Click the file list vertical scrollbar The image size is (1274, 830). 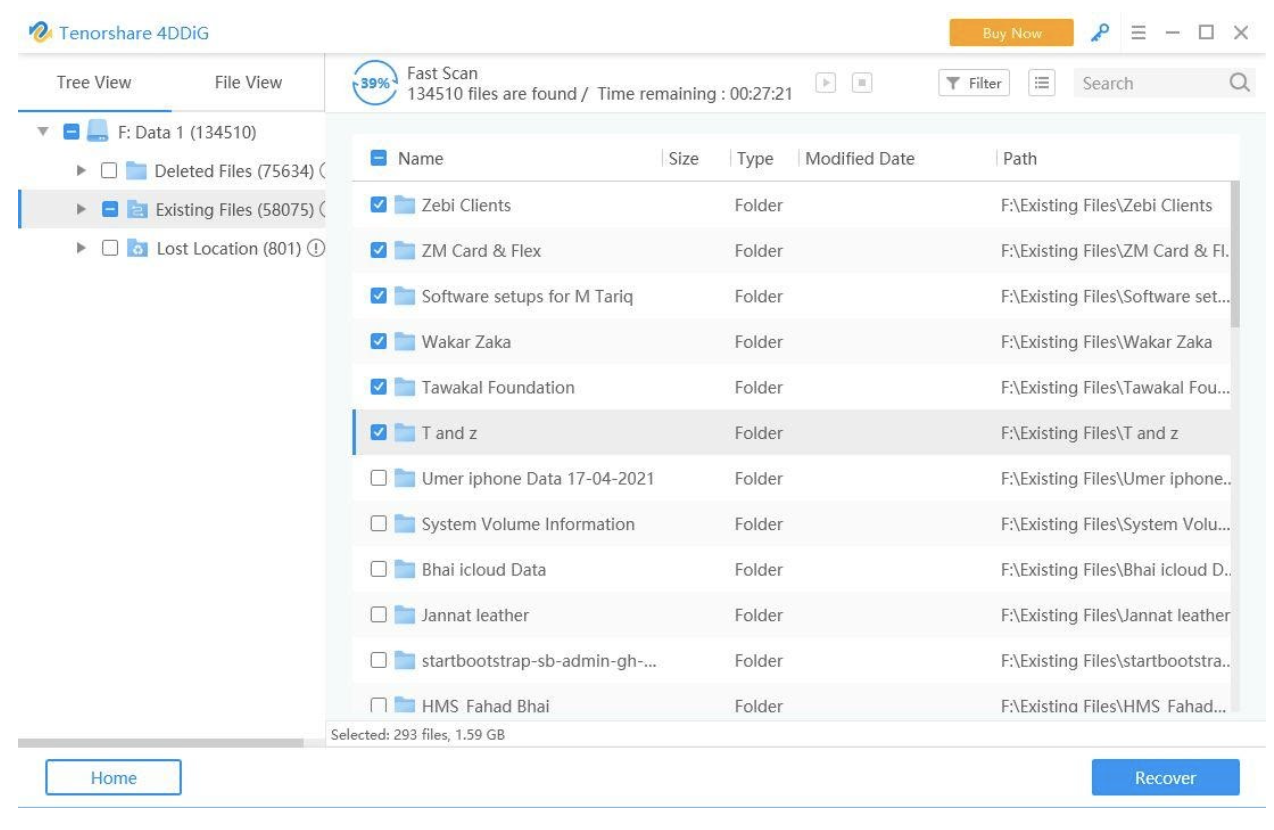(1234, 254)
